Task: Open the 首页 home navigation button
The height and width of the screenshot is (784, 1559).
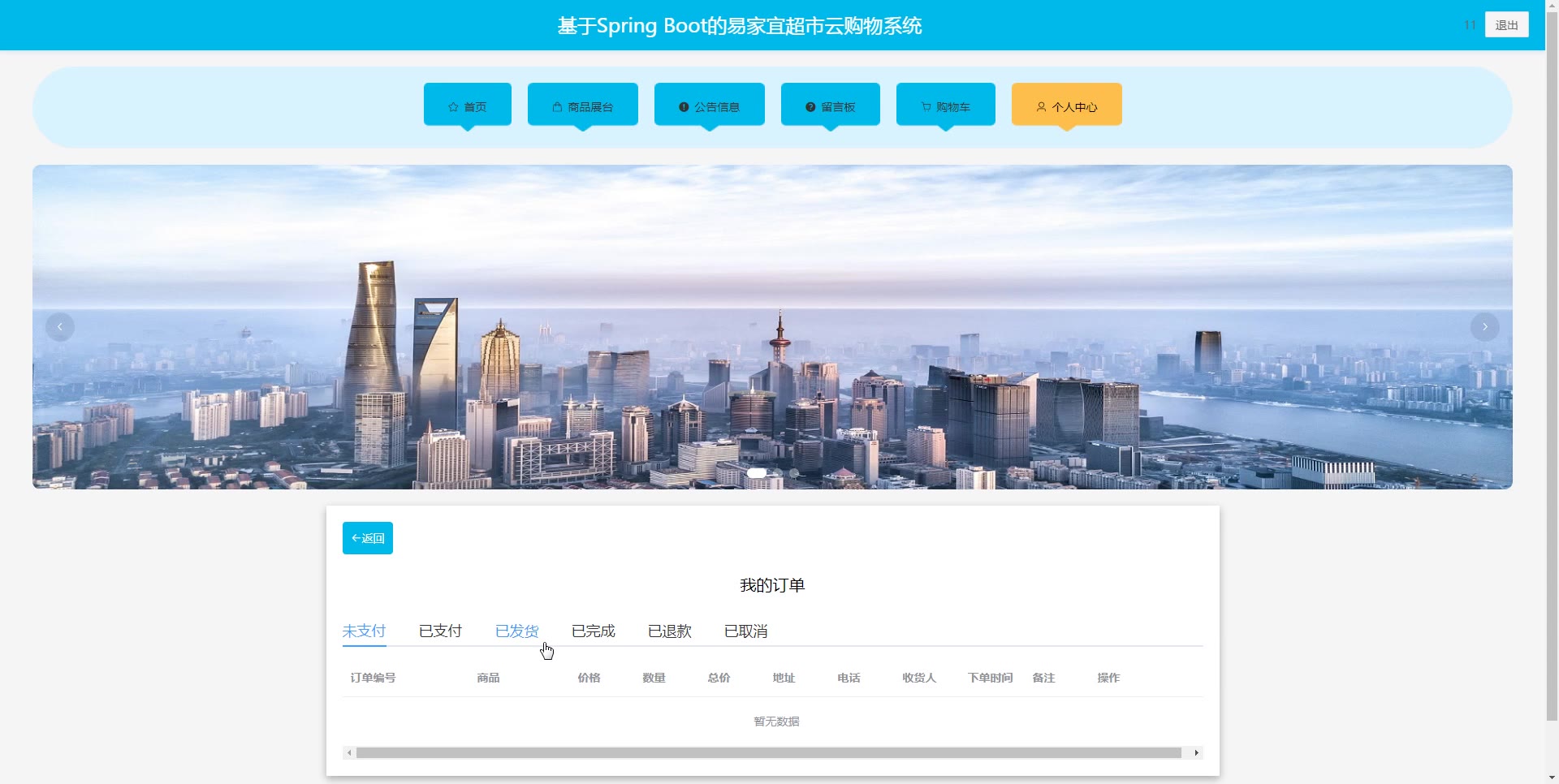Action: (x=468, y=105)
